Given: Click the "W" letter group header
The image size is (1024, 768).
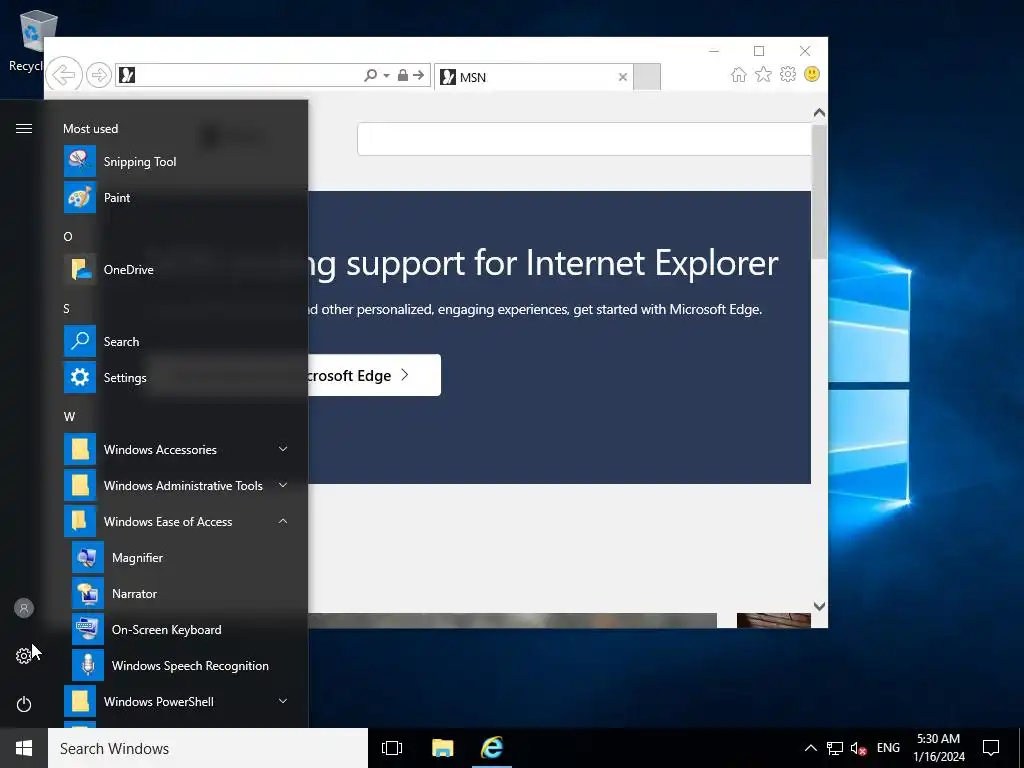Looking at the screenshot, I should [x=69, y=417].
